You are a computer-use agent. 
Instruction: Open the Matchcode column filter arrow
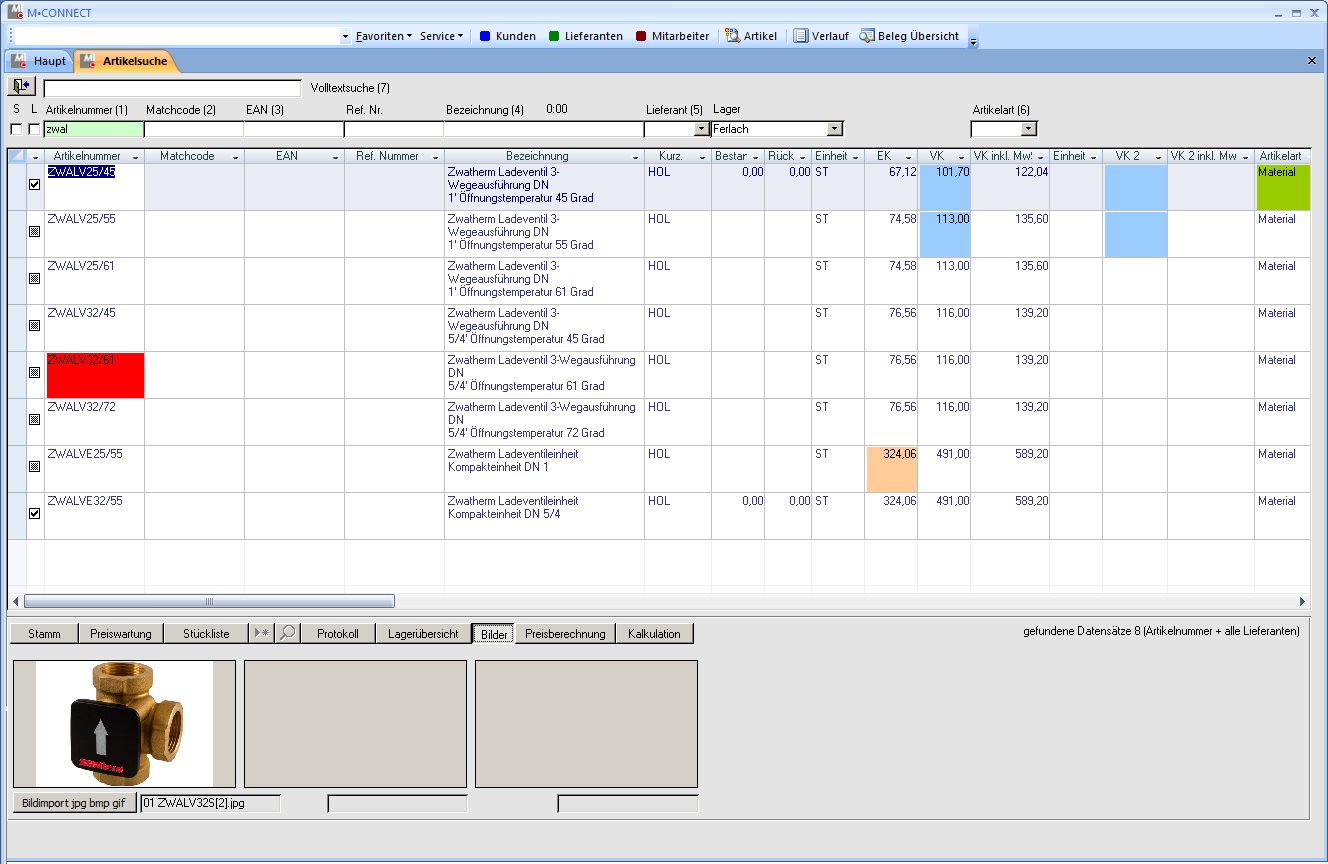[236, 157]
